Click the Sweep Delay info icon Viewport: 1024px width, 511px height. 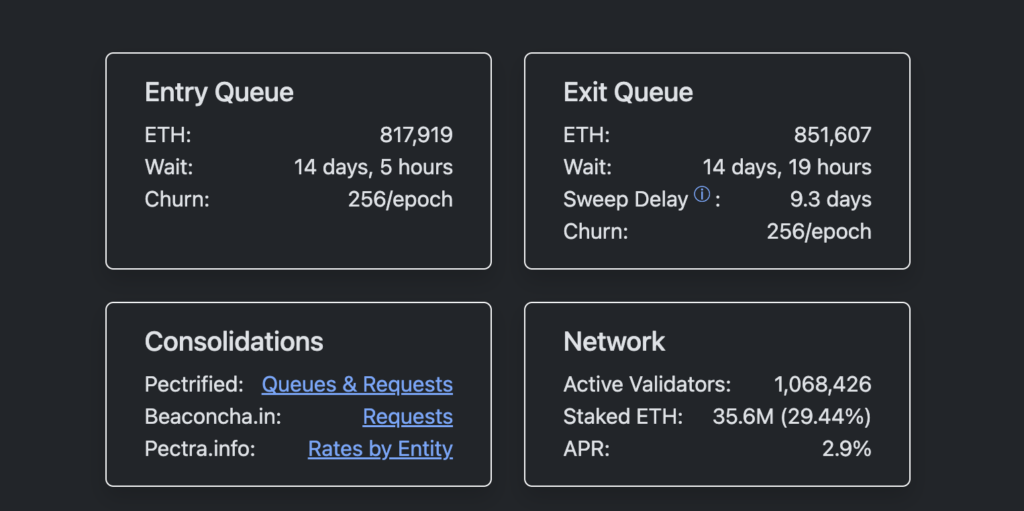[702, 194]
